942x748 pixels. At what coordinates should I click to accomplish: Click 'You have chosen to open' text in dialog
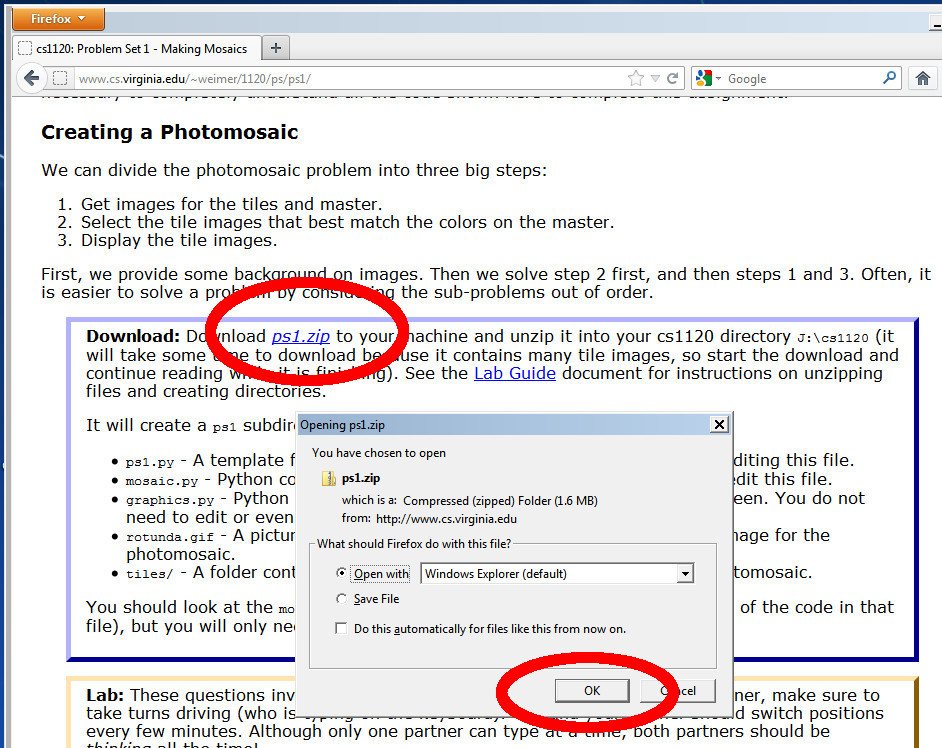coord(378,453)
